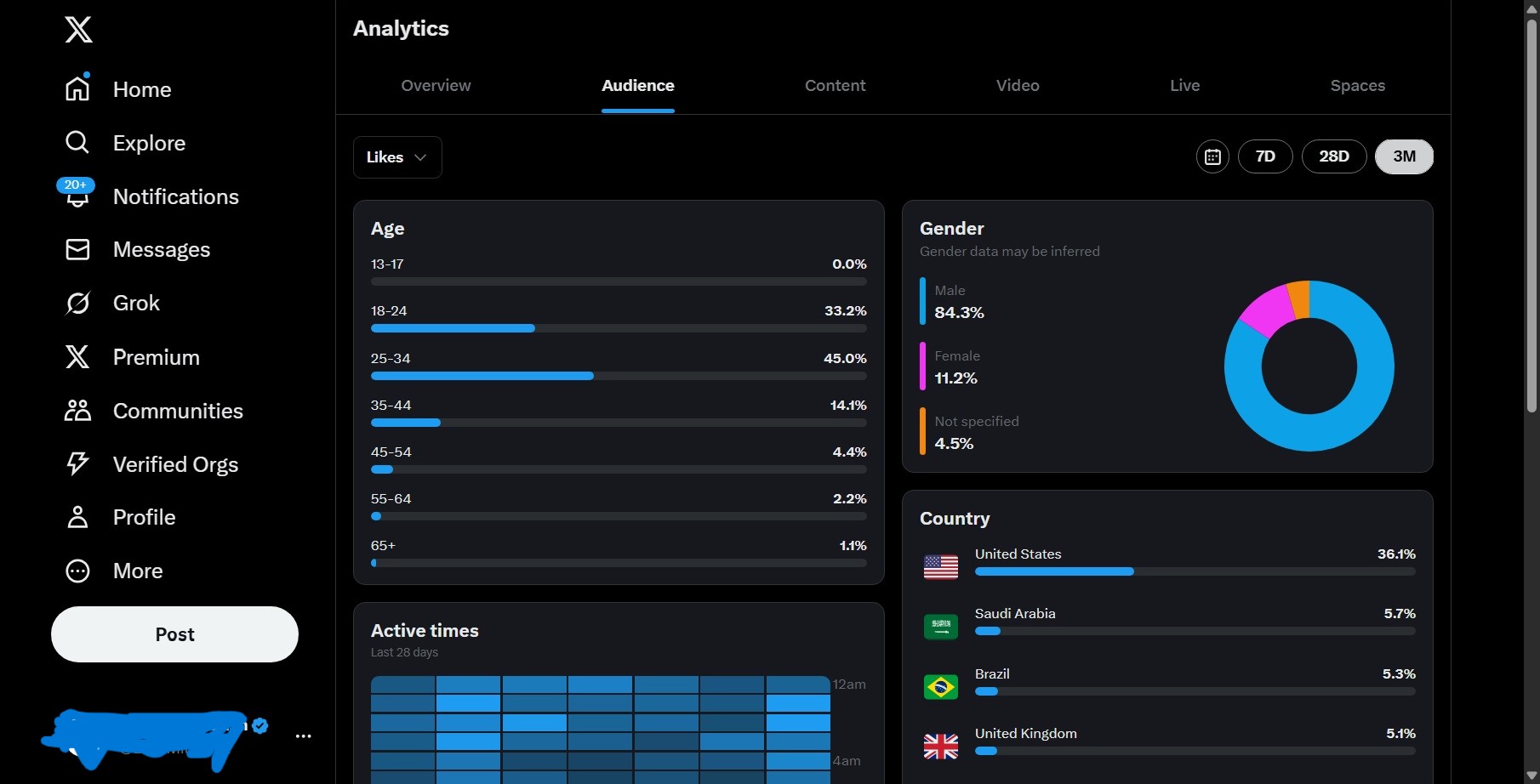Switch to the Content tab
Screen dimensions: 1540x784
tap(835, 85)
